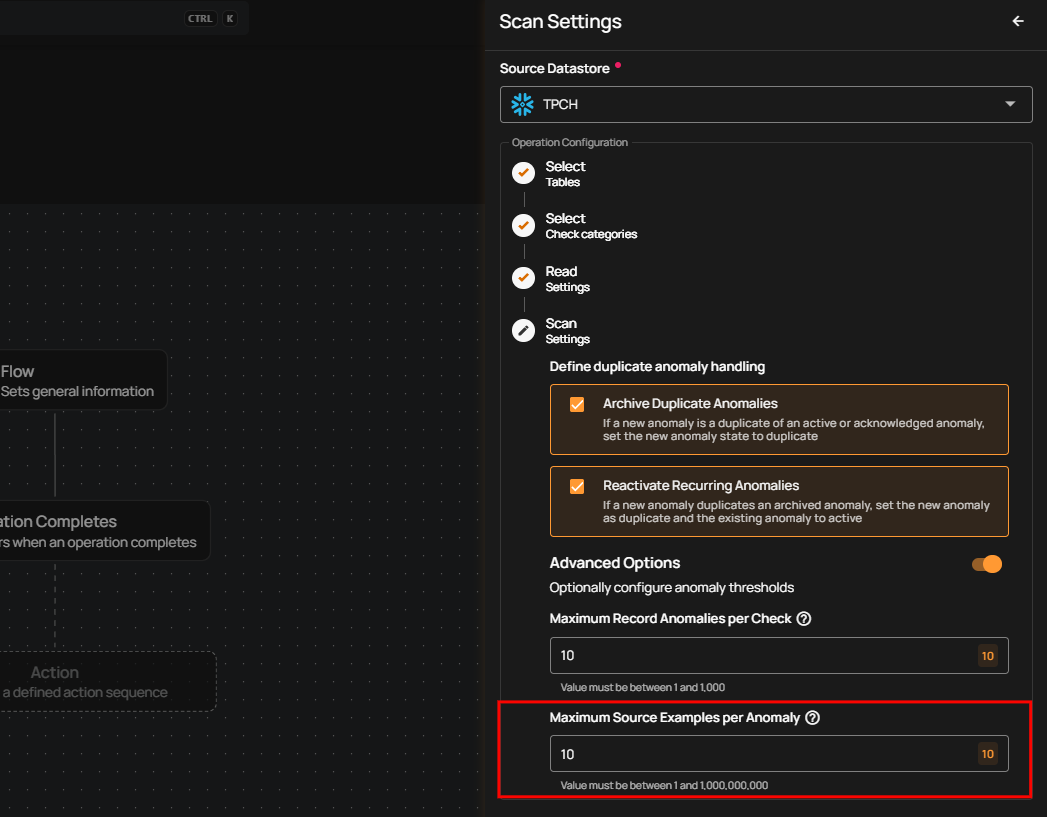This screenshot has height=817, width=1047.
Task: Select the Action node on canvas
Action: pyautogui.click(x=100, y=682)
